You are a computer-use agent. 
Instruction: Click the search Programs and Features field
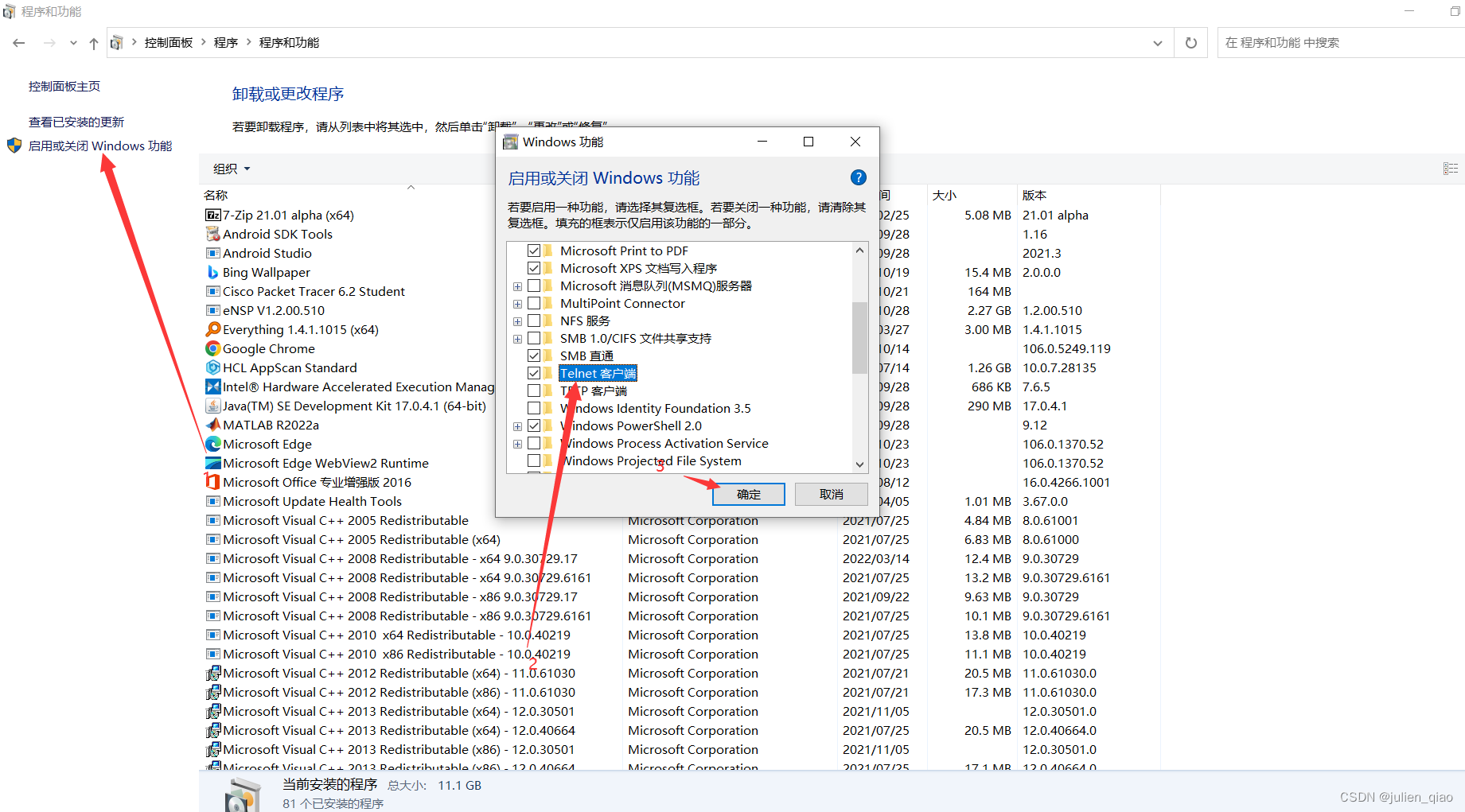click(x=1340, y=43)
